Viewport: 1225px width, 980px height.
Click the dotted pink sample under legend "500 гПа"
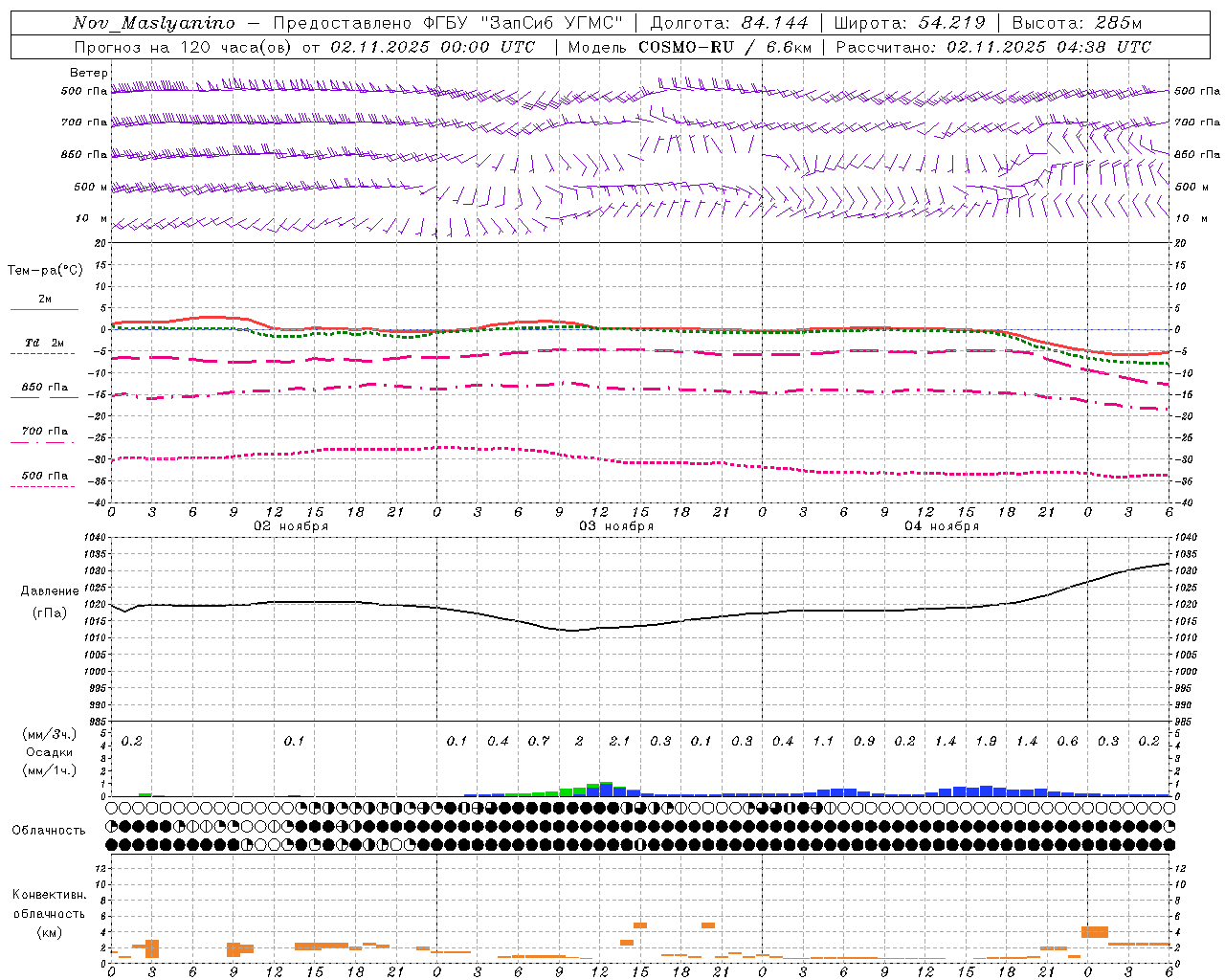click(42, 487)
